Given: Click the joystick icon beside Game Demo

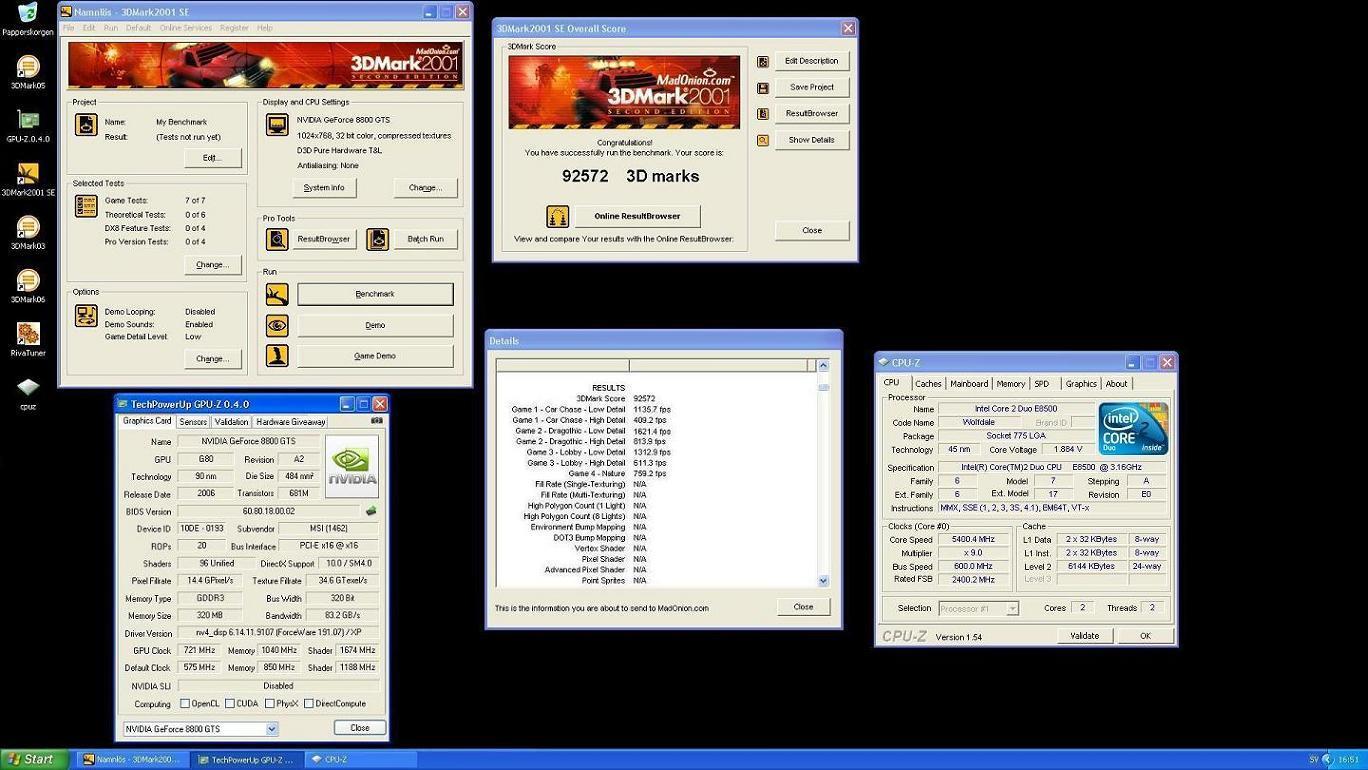Looking at the screenshot, I should pyautogui.click(x=277, y=355).
